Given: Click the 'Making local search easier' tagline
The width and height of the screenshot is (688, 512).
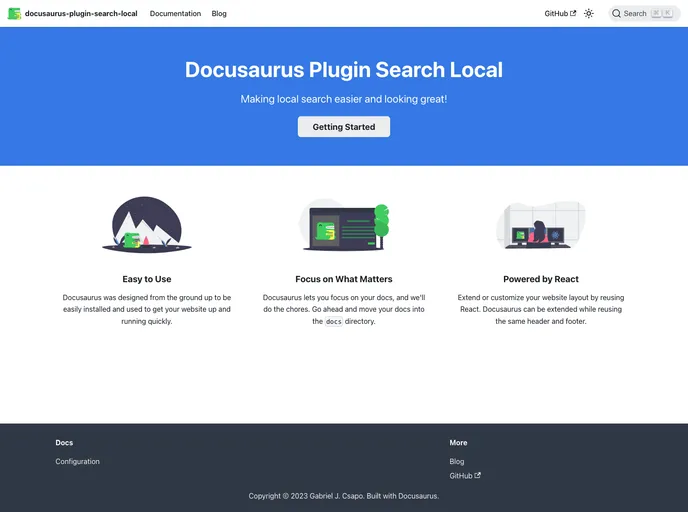Looking at the screenshot, I should point(344,99).
